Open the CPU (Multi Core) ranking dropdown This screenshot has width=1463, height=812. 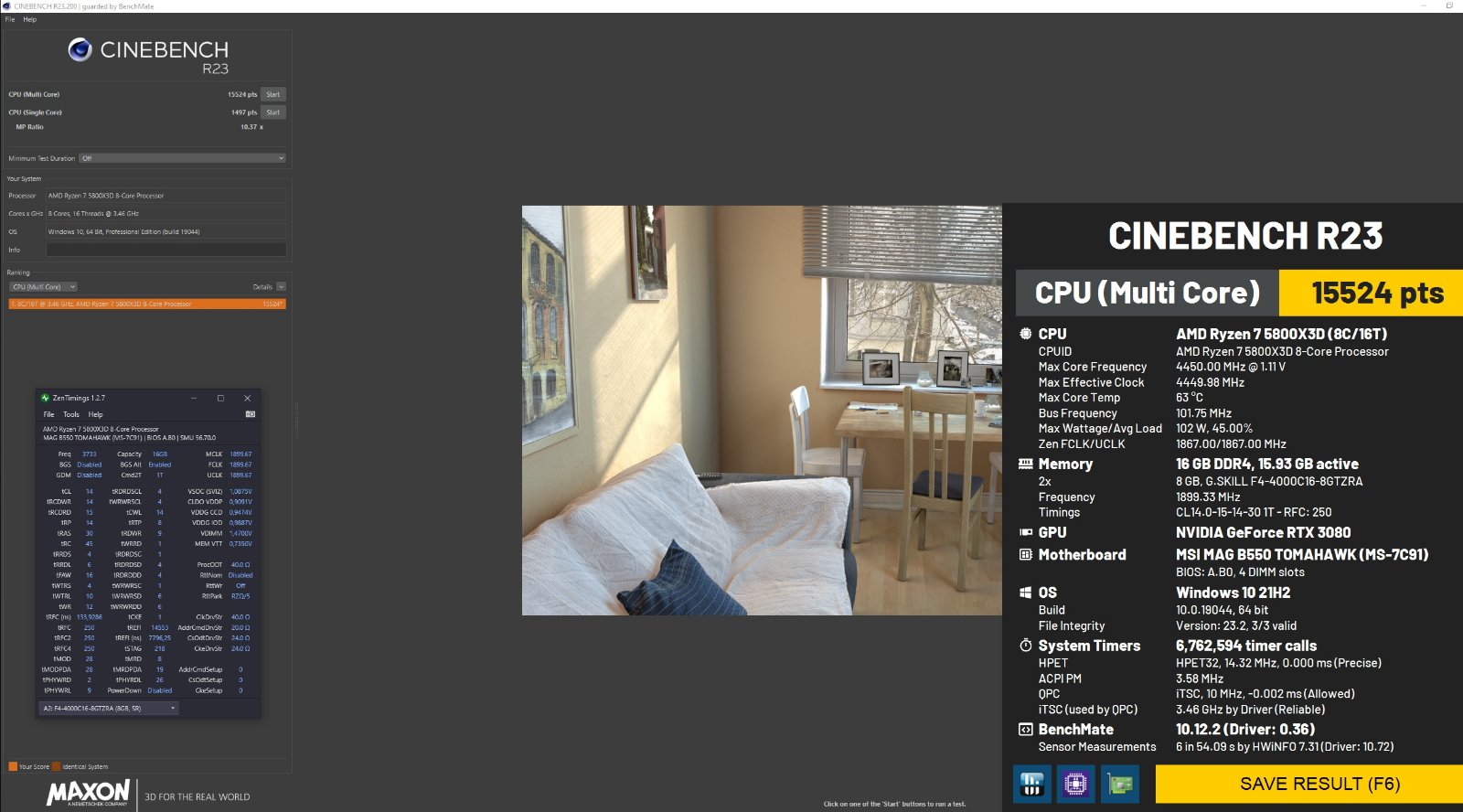click(43, 287)
